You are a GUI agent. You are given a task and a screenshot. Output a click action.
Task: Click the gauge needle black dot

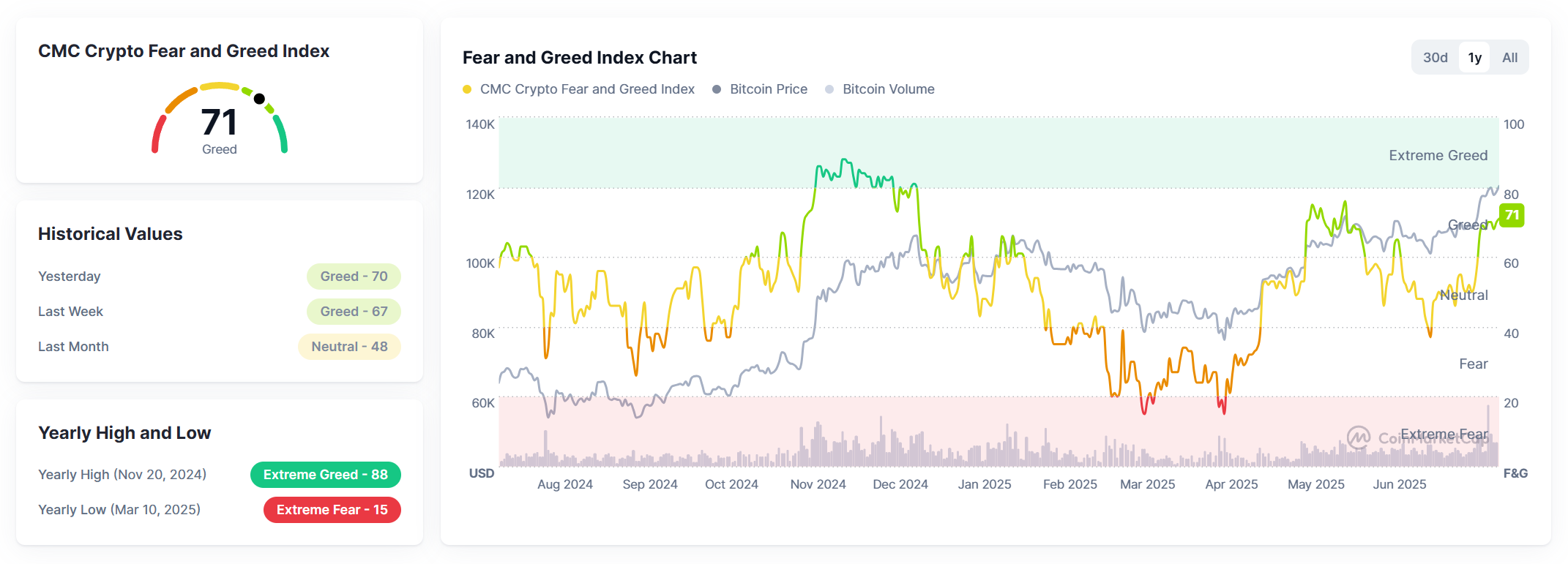coord(259,99)
